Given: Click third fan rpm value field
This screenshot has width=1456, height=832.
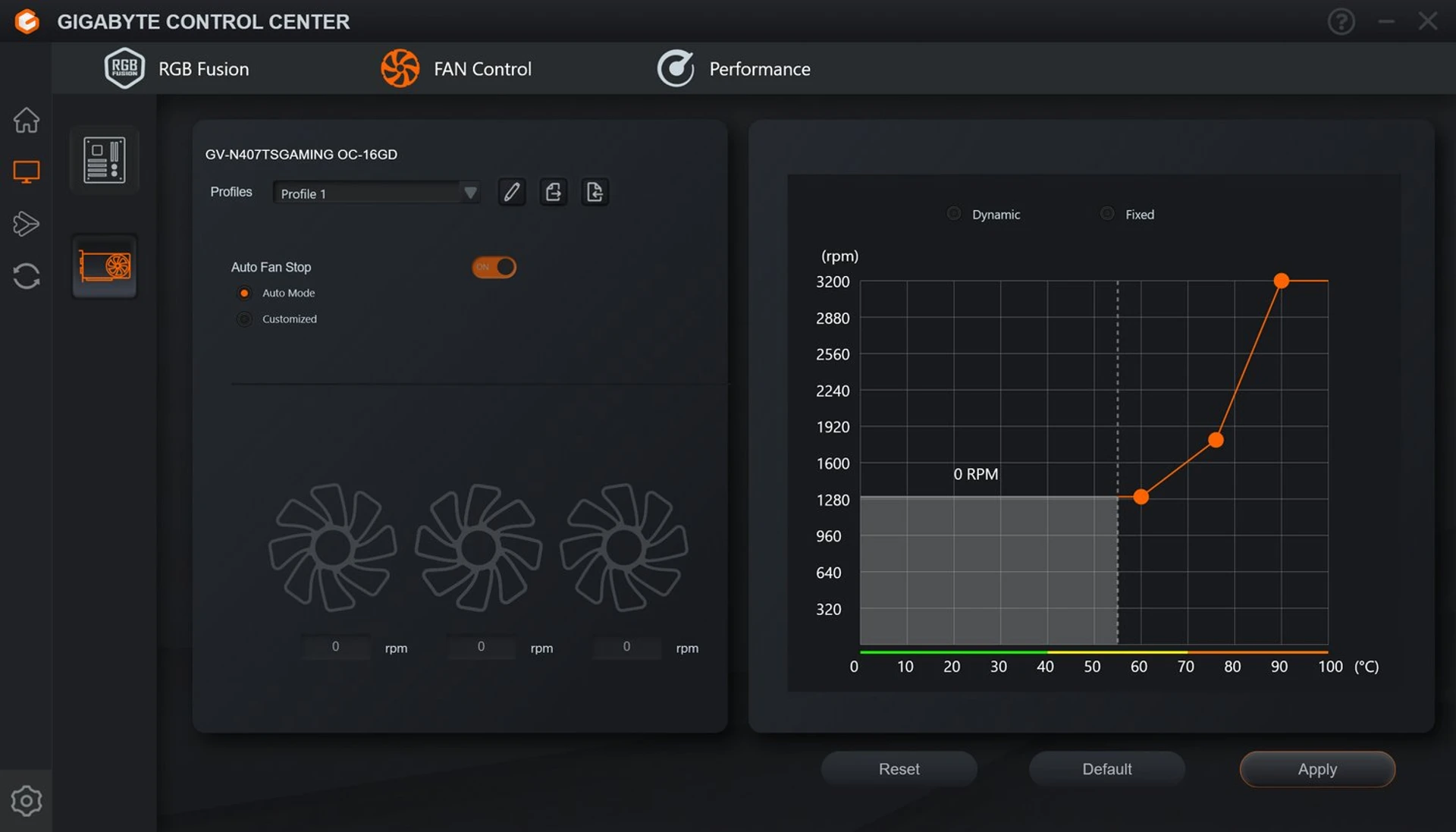Looking at the screenshot, I should pyautogui.click(x=627, y=647).
